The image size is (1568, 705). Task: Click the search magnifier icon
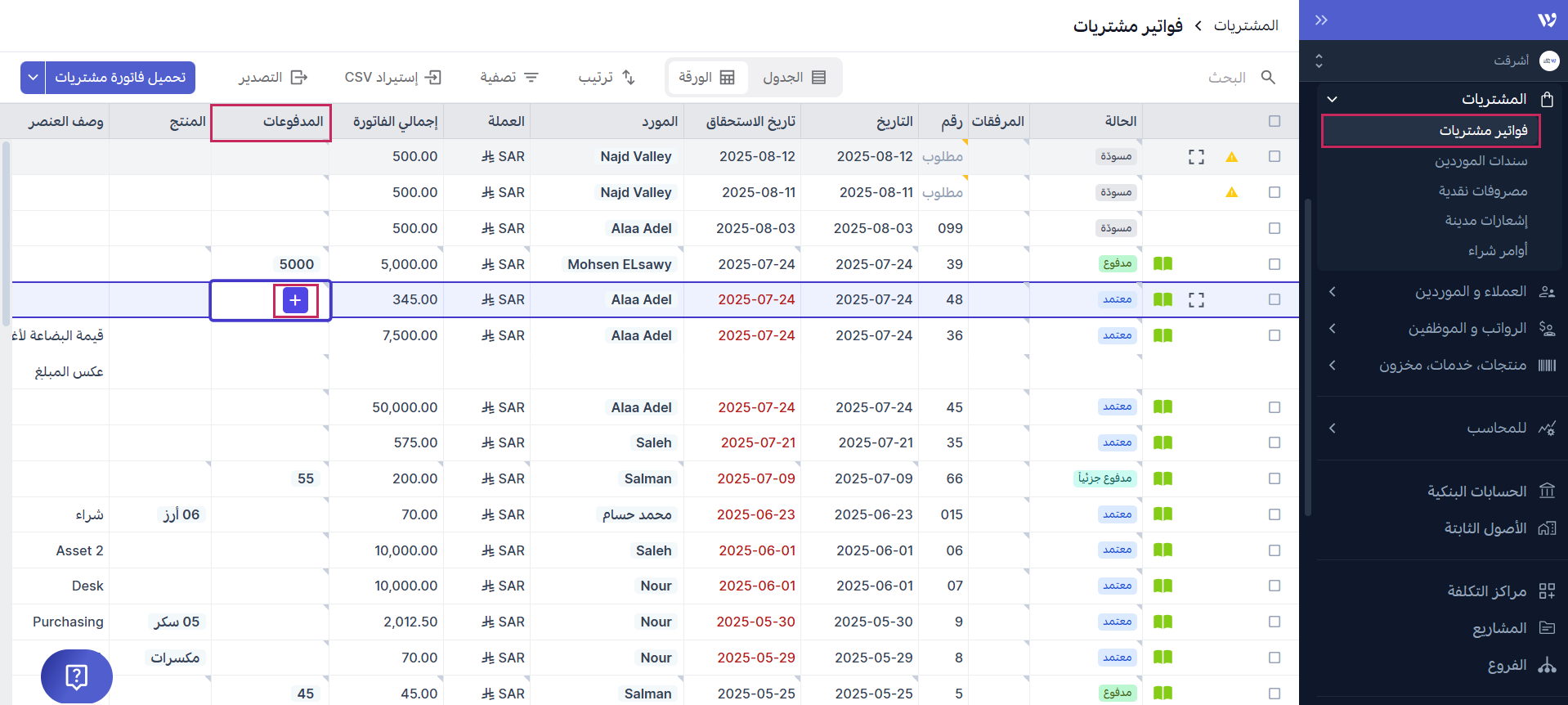pos(1268,77)
